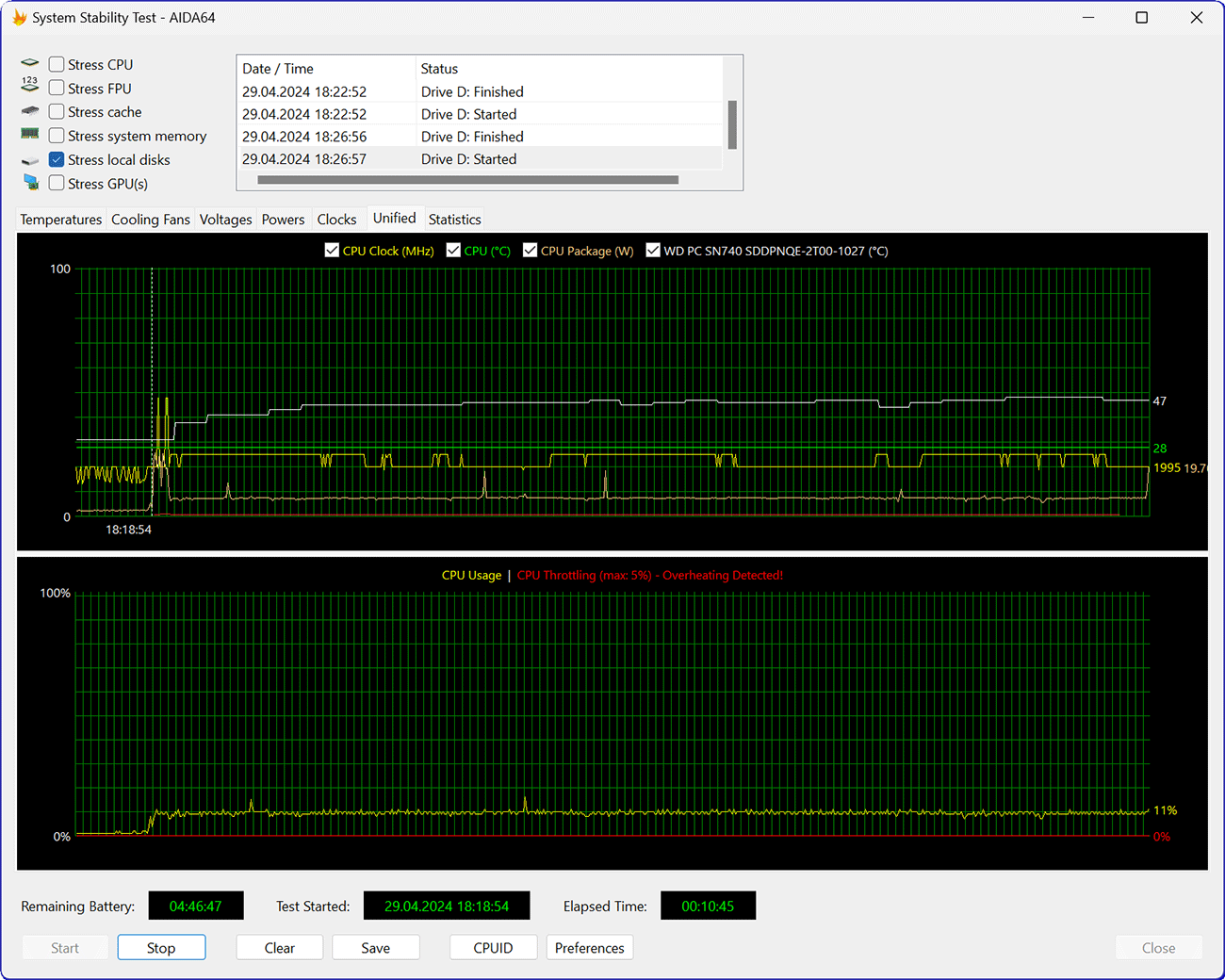Click the Status column header
Screen dimensions: 1225x980
click(x=569, y=68)
